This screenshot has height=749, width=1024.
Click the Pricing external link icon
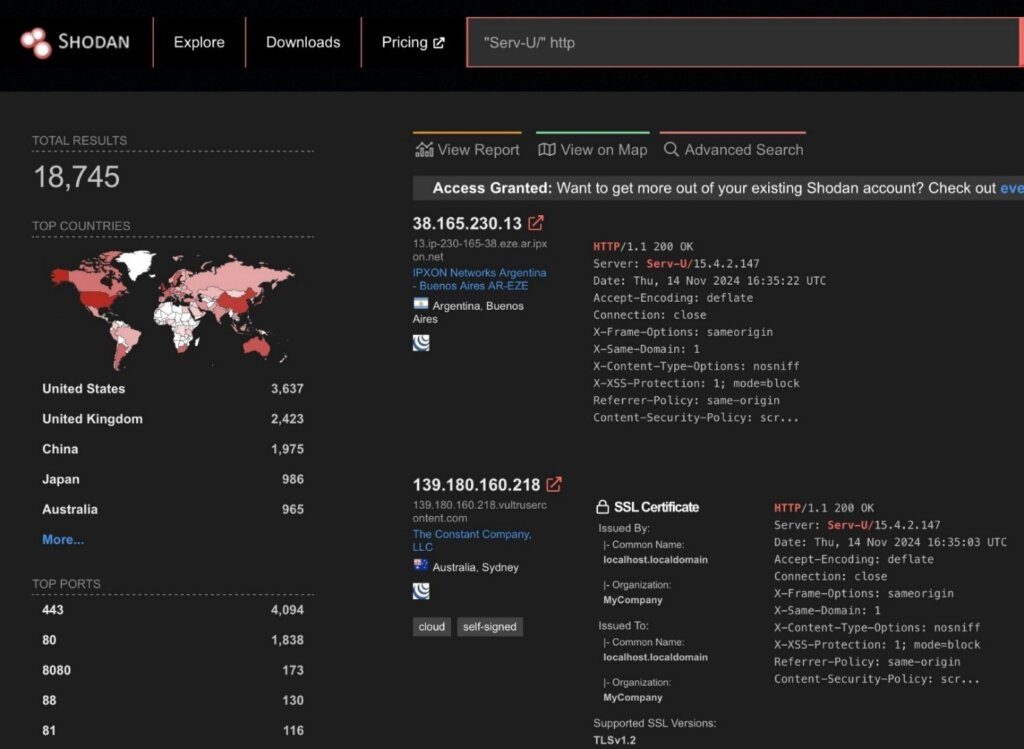(x=439, y=43)
